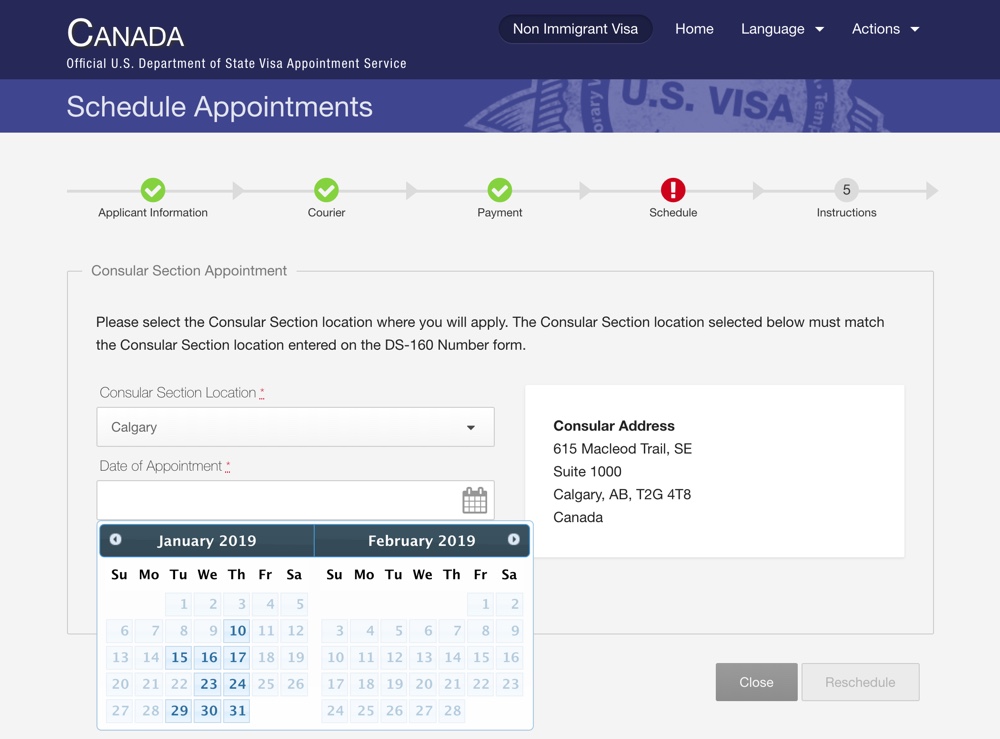Click the Schedule step label
The width and height of the screenshot is (1000, 739).
click(x=673, y=212)
